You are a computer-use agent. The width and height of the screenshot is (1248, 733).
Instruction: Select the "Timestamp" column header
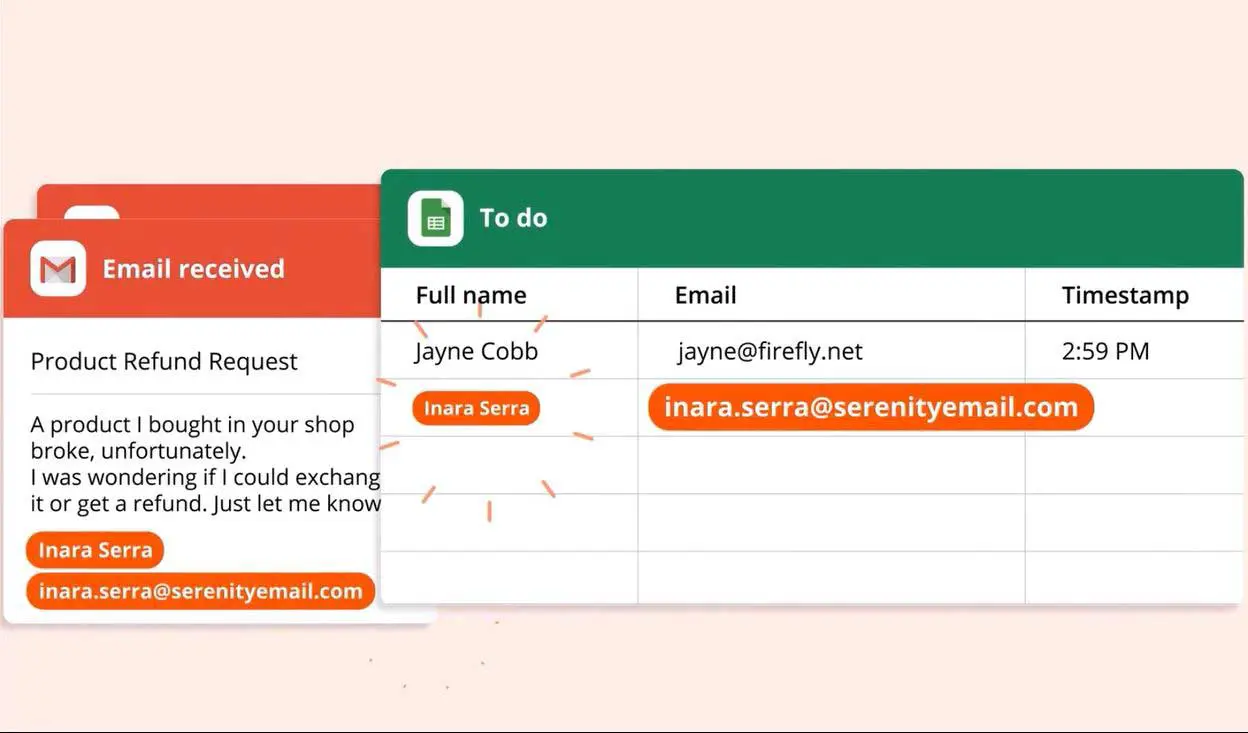(x=1125, y=296)
